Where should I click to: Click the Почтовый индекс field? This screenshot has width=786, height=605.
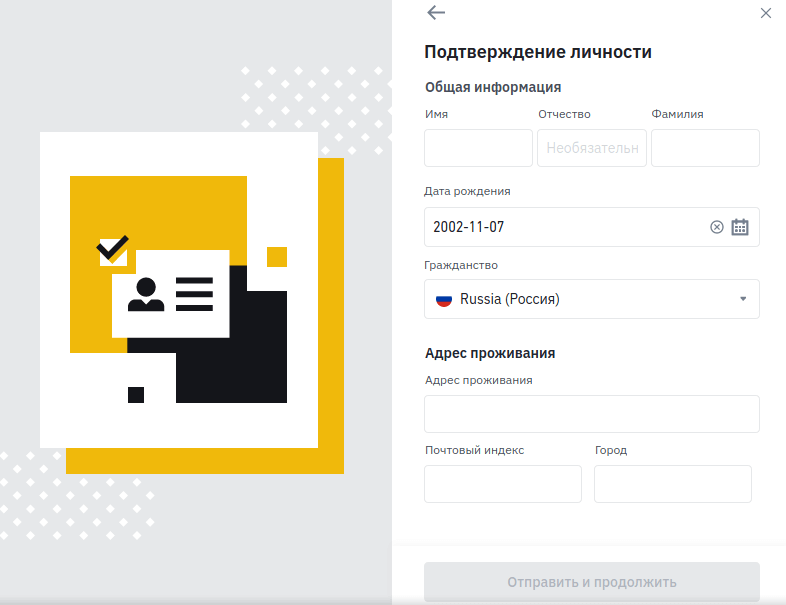coord(503,484)
